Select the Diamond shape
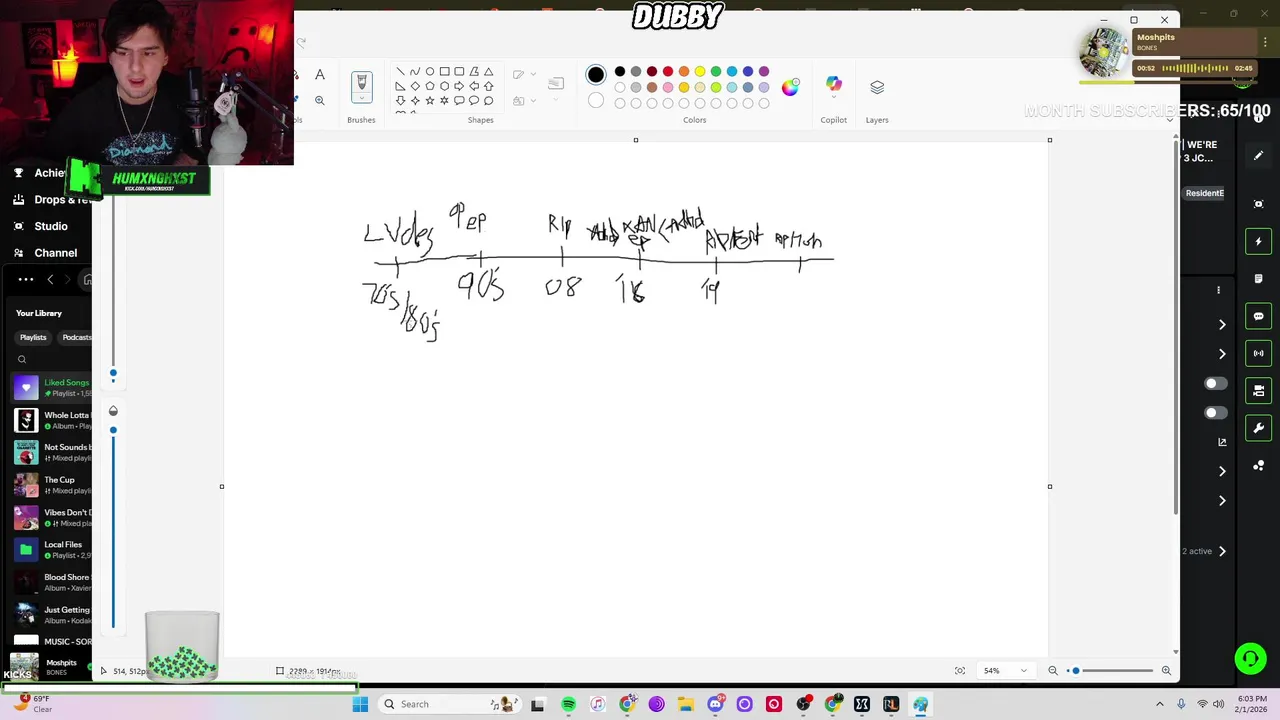Viewport: 1280px width, 720px height. point(415,86)
